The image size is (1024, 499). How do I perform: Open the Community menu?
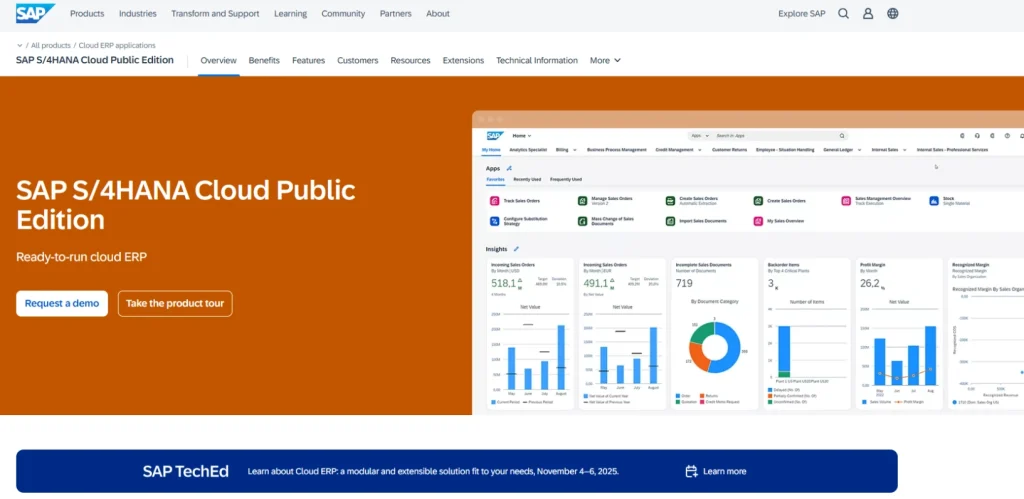tap(344, 13)
